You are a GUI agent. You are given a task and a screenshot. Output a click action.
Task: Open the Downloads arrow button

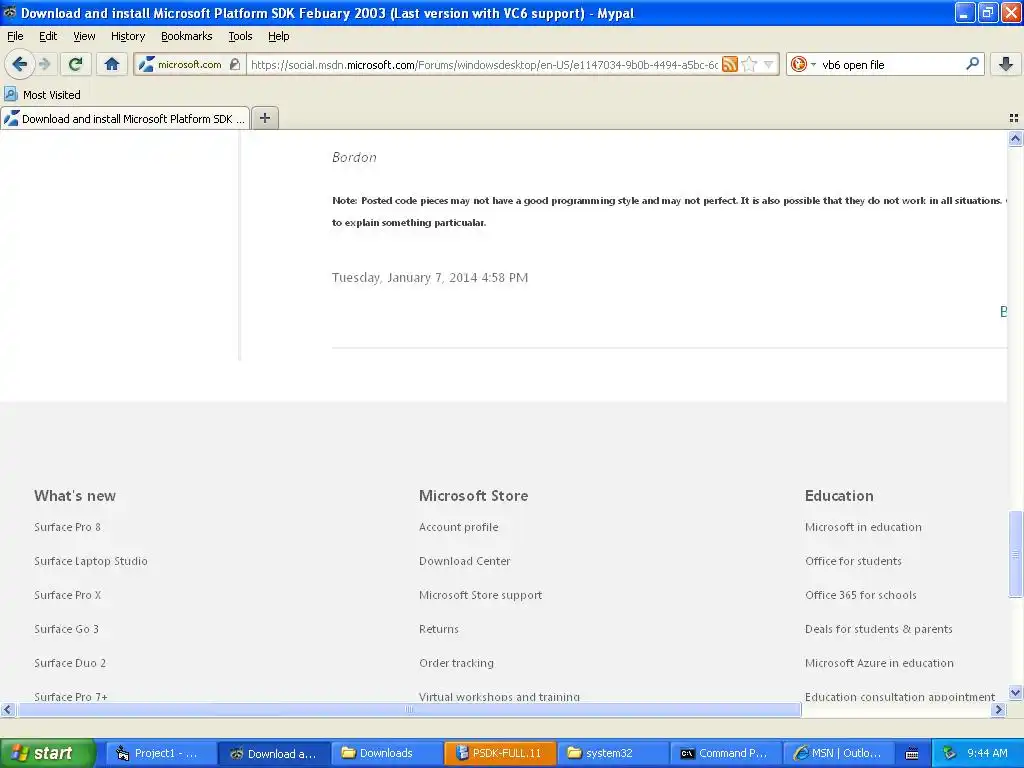pyautogui.click(x=1006, y=64)
